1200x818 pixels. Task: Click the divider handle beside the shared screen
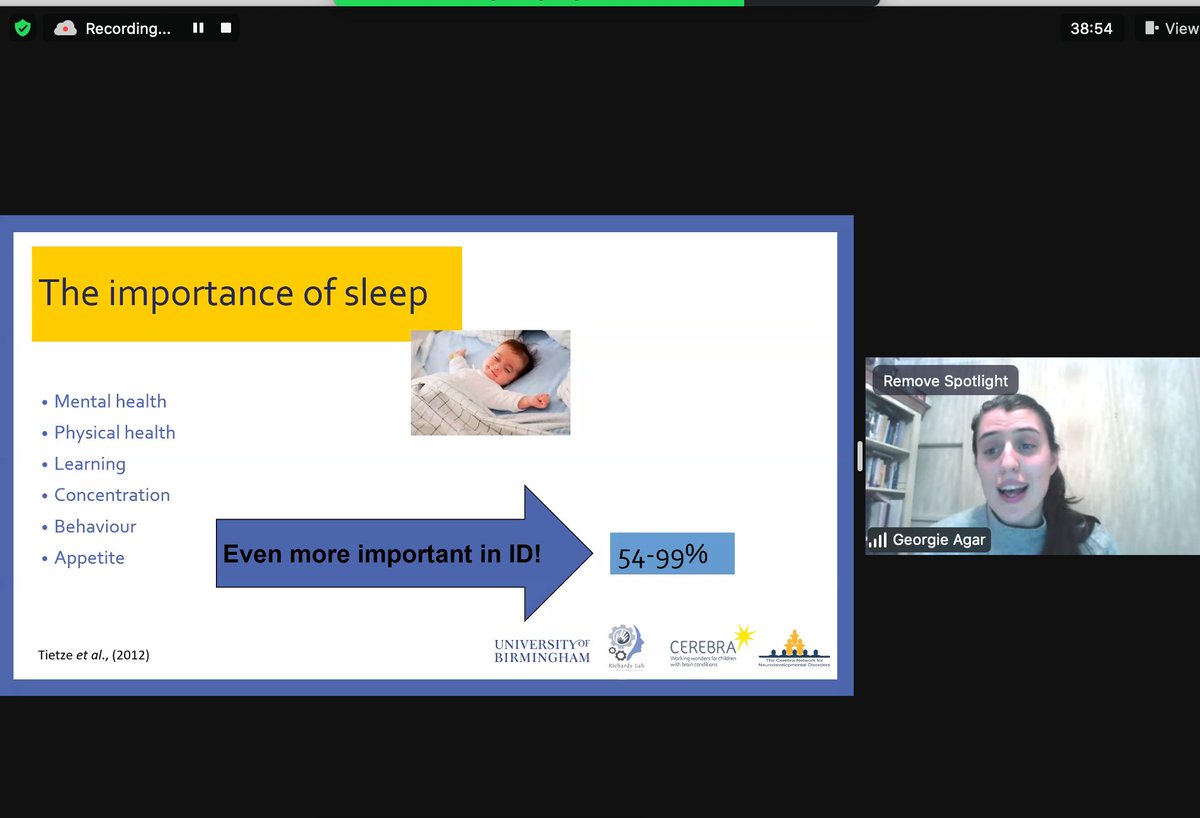[x=860, y=456]
